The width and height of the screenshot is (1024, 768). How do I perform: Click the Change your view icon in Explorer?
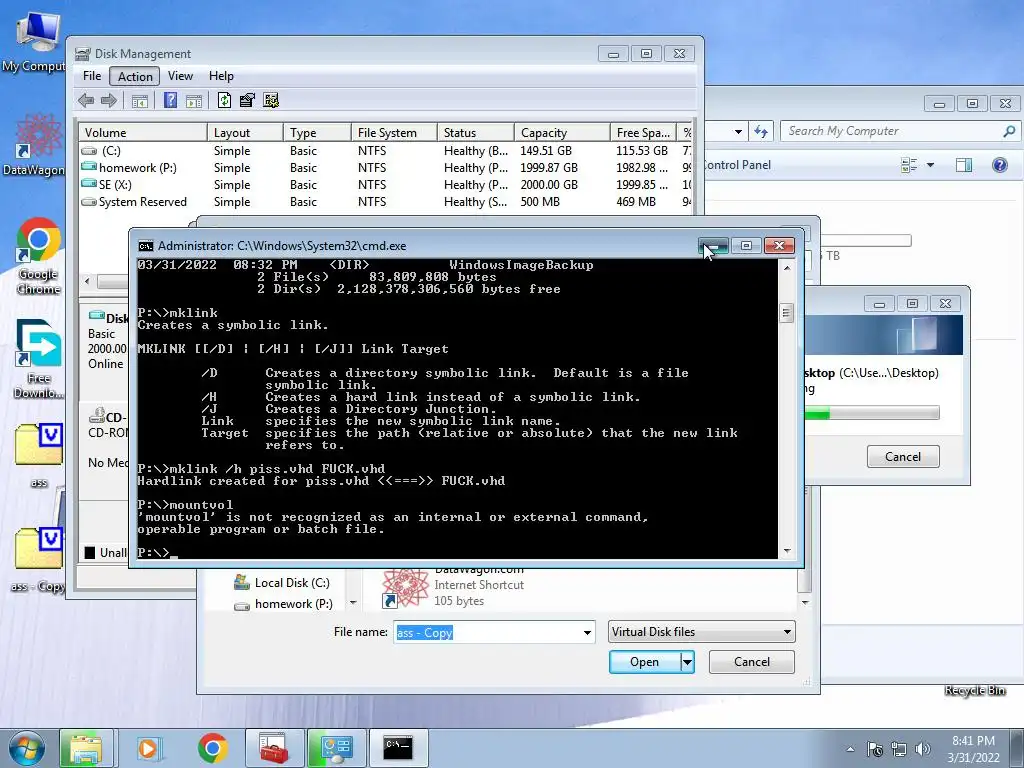pyautogui.click(x=908, y=165)
